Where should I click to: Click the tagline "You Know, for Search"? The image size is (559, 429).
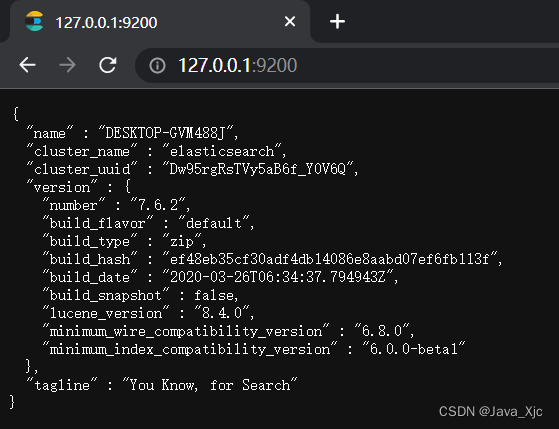[x=210, y=385]
